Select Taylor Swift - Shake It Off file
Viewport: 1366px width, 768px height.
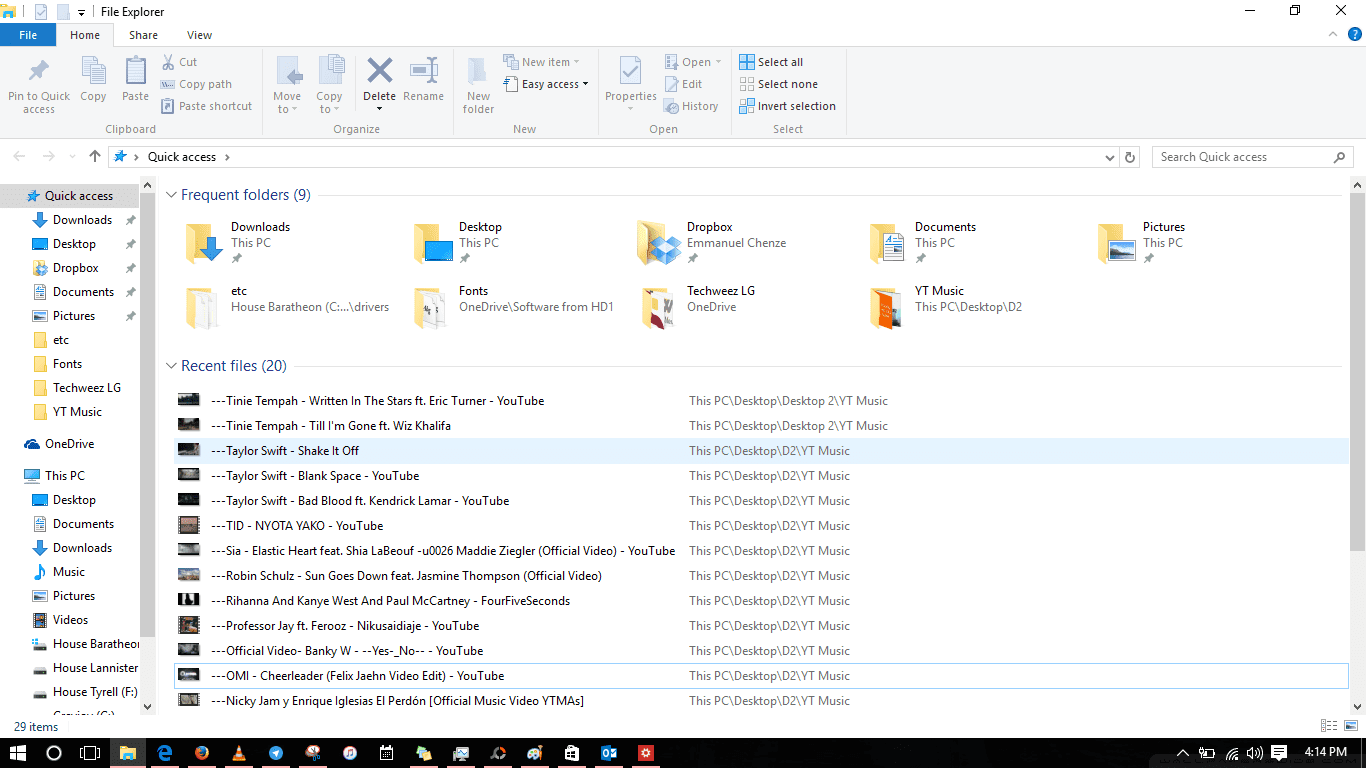761,451
